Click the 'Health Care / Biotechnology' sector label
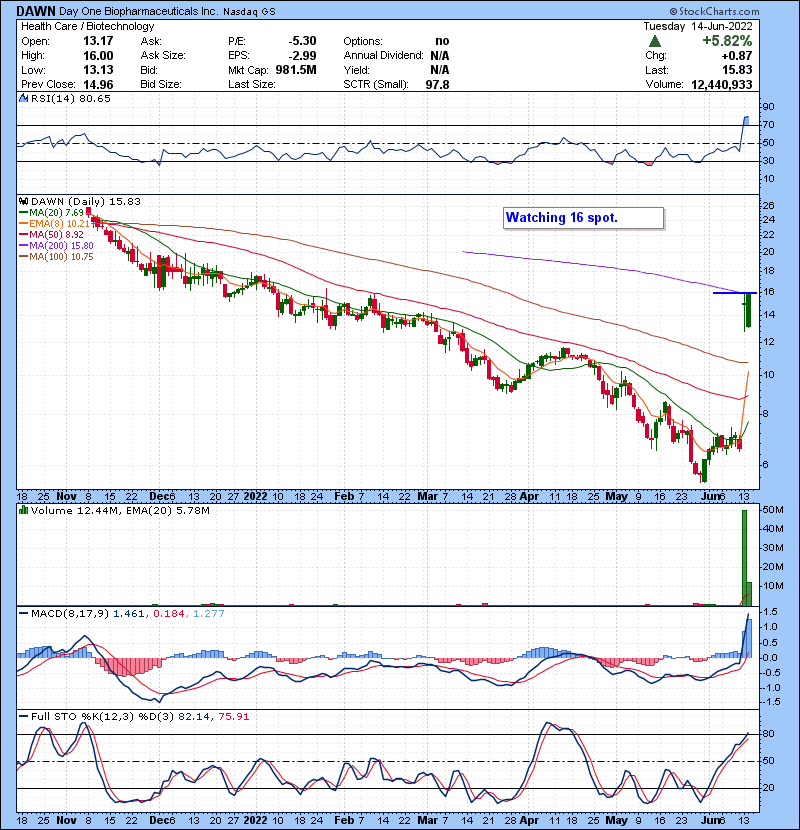Viewport: 800px width, 830px height. click(88, 26)
